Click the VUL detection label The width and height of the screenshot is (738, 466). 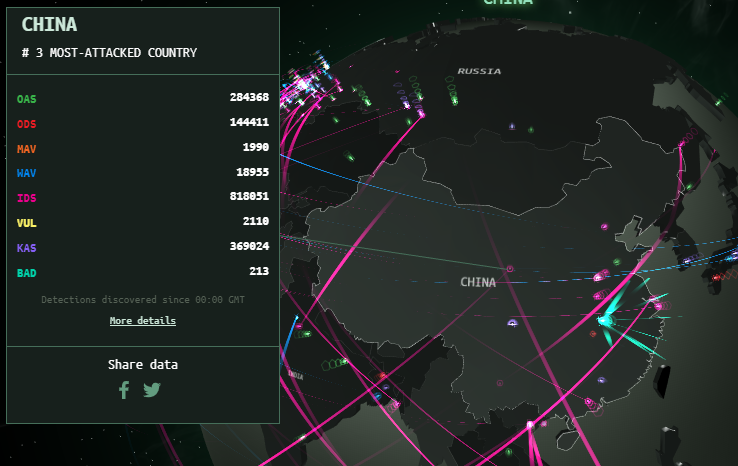26,223
